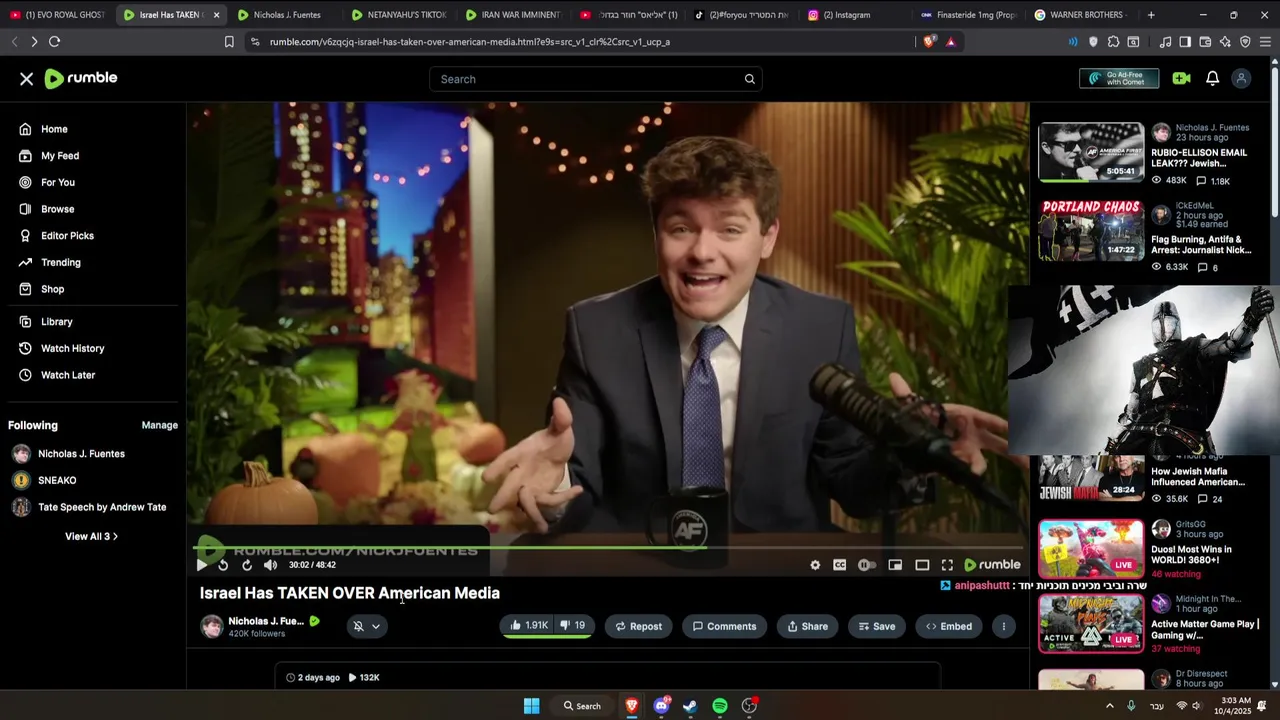
Task: Open Trending in the sidebar
Action: point(60,263)
